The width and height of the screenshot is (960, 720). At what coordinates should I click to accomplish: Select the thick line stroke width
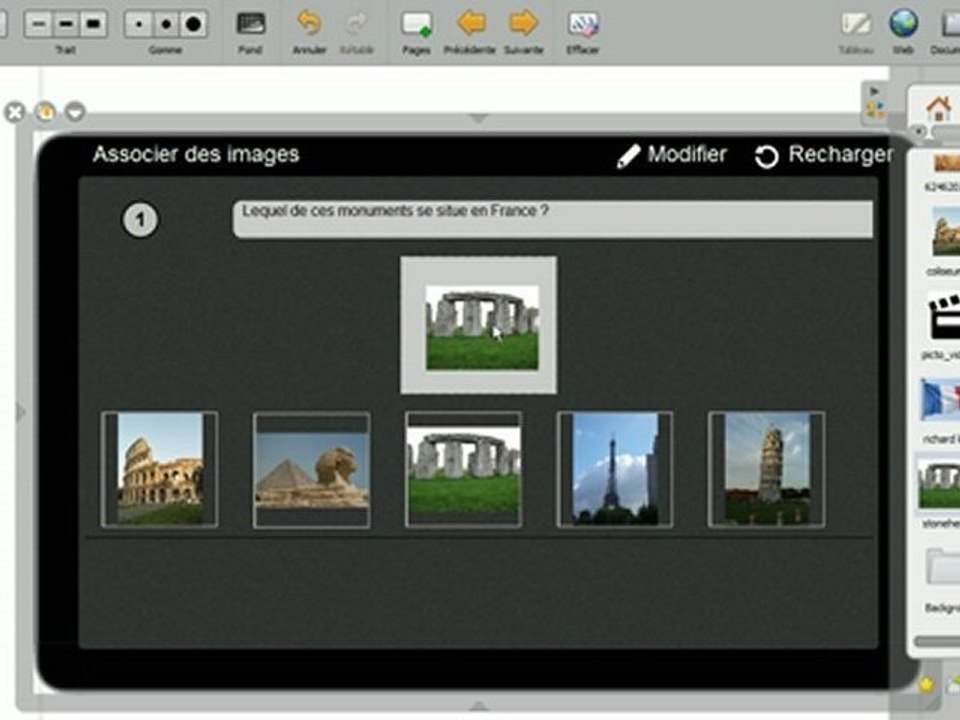[x=93, y=24]
